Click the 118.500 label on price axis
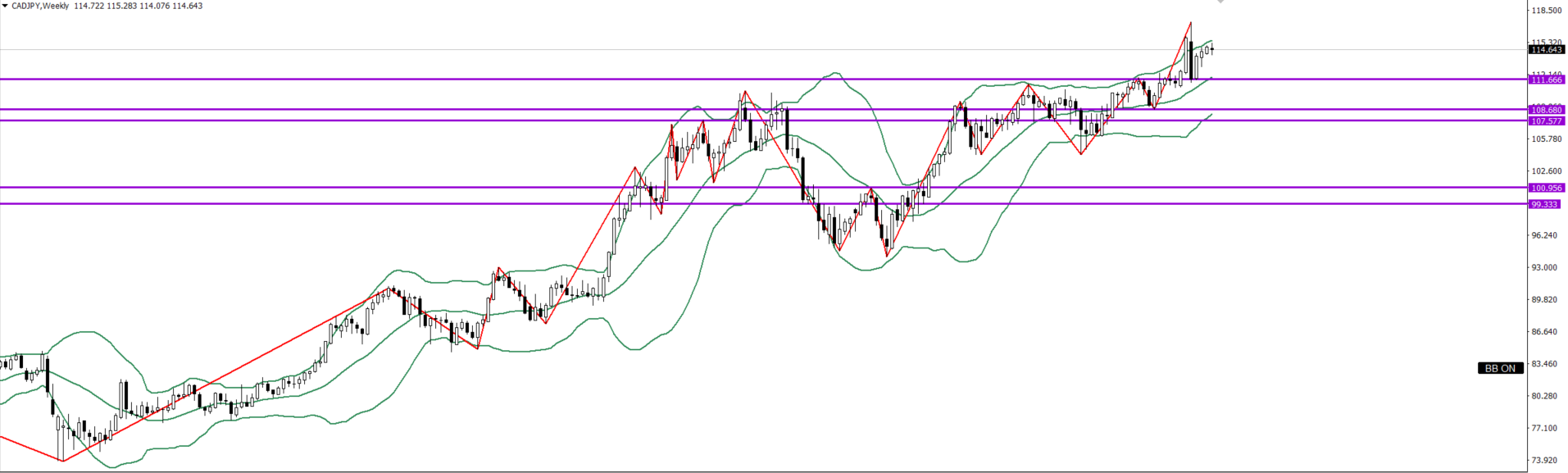Image resolution: width=1568 pixels, height=473 pixels. pos(1547,11)
